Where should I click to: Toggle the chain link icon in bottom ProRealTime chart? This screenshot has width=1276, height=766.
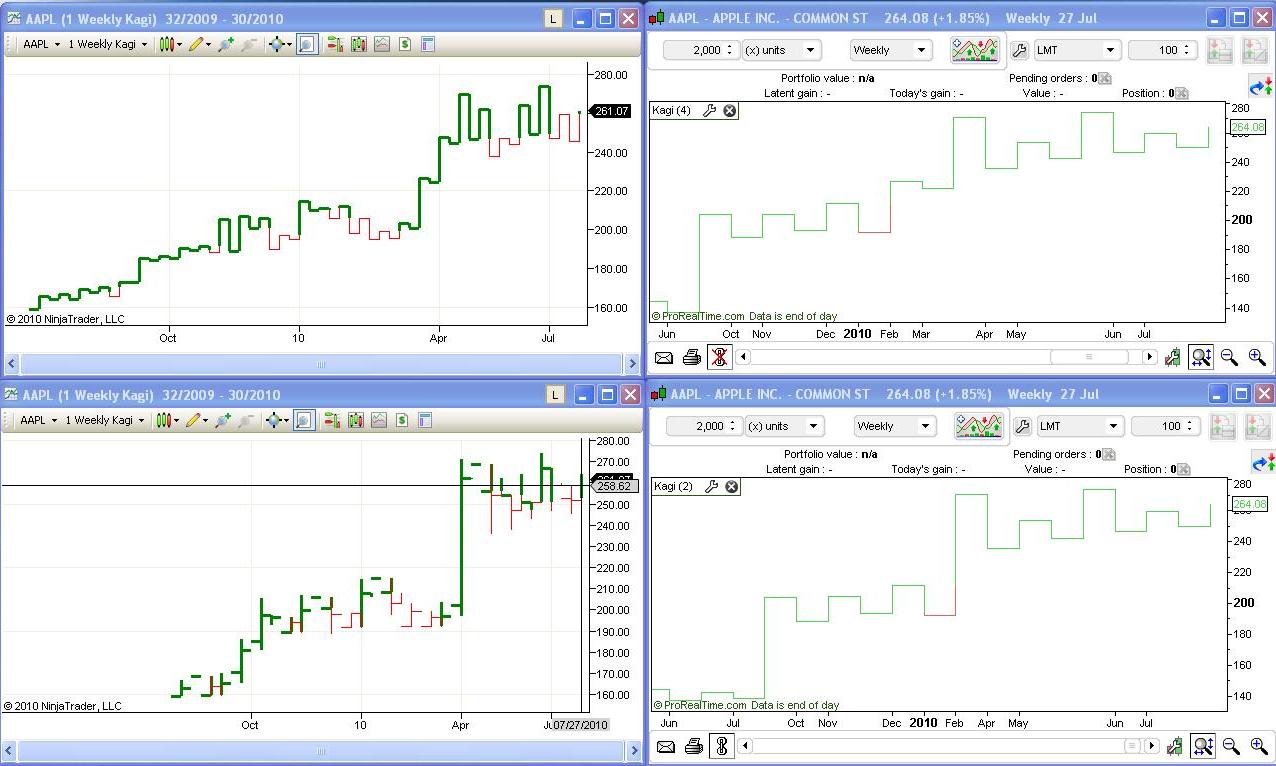pos(721,746)
